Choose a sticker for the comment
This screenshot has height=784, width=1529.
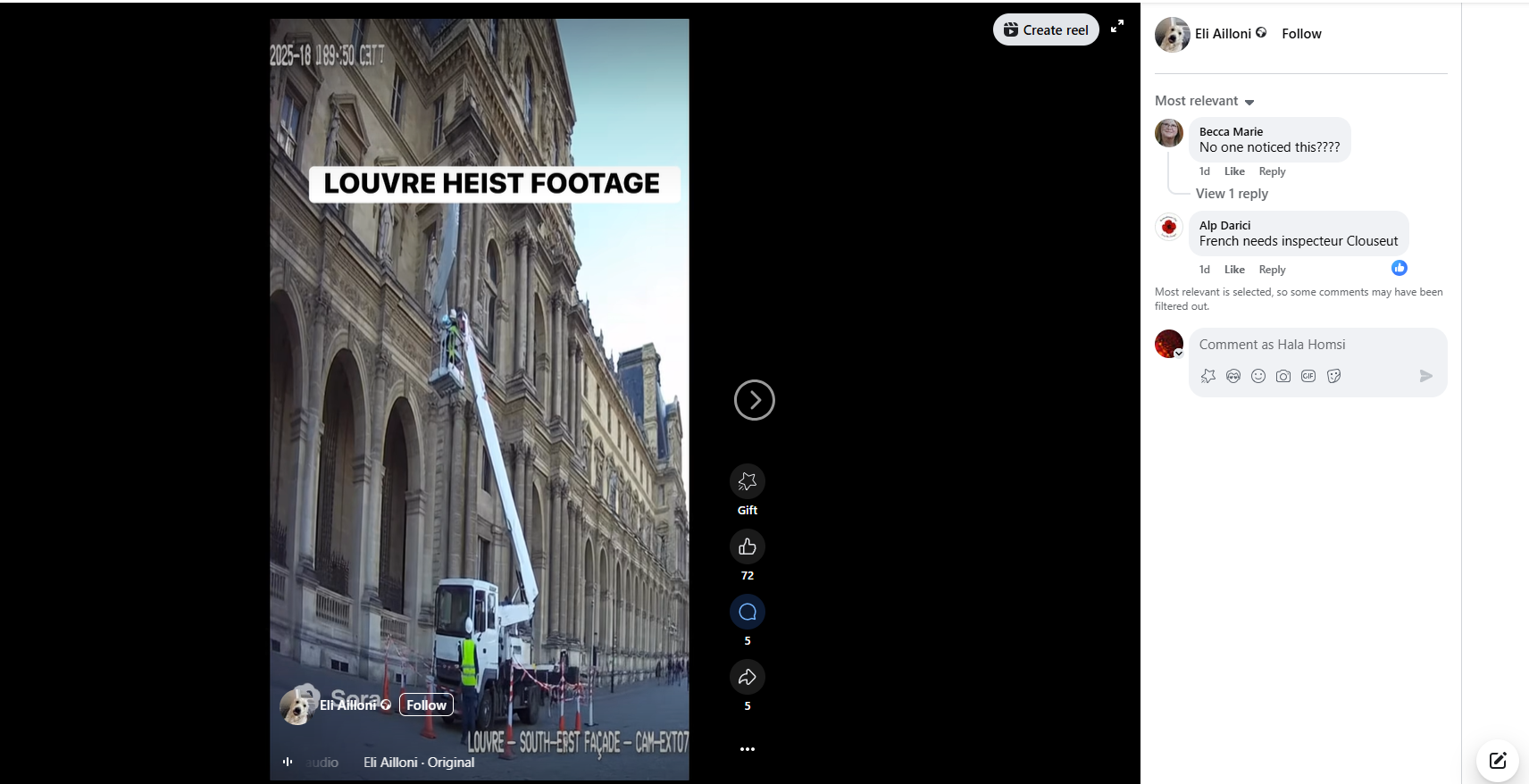click(x=1334, y=376)
